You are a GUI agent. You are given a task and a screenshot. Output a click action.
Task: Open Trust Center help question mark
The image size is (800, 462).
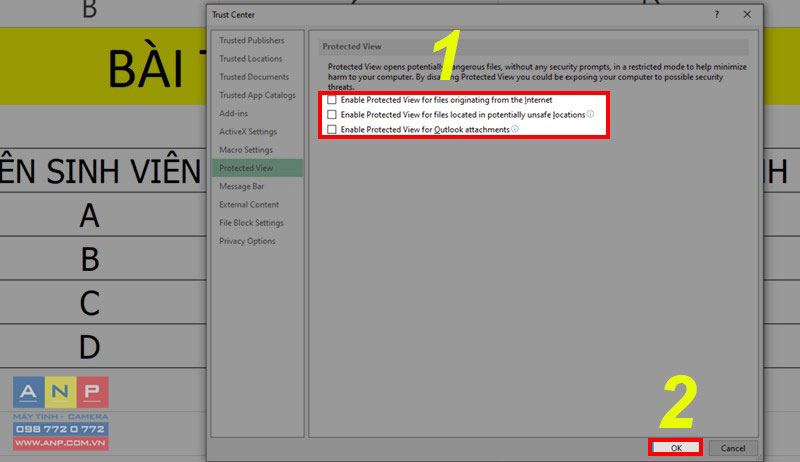717,15
